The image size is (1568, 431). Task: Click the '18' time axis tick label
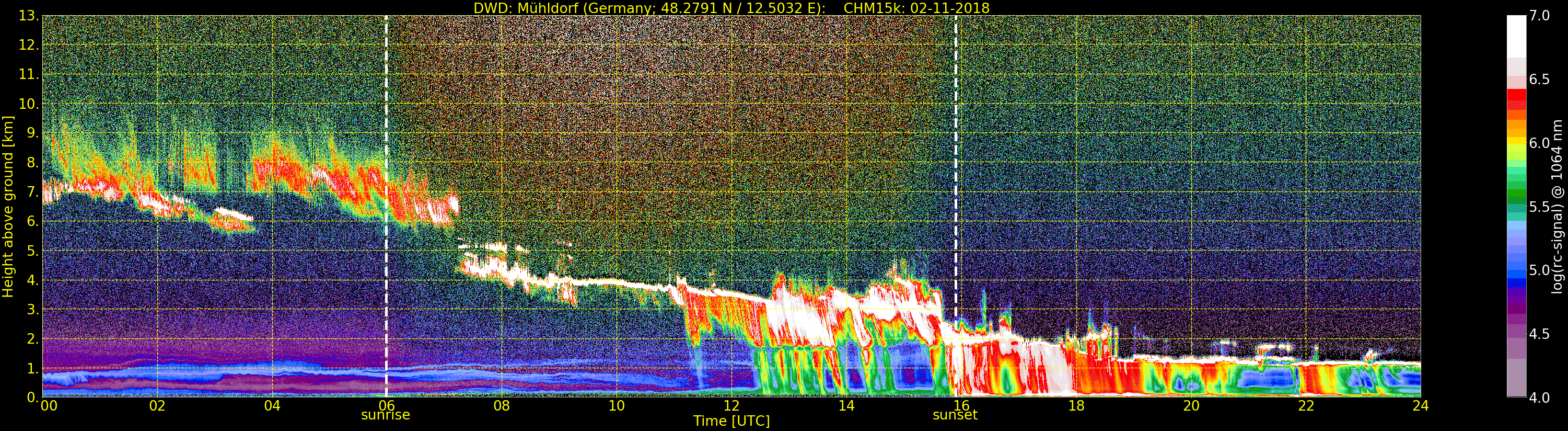point(1076,406)
